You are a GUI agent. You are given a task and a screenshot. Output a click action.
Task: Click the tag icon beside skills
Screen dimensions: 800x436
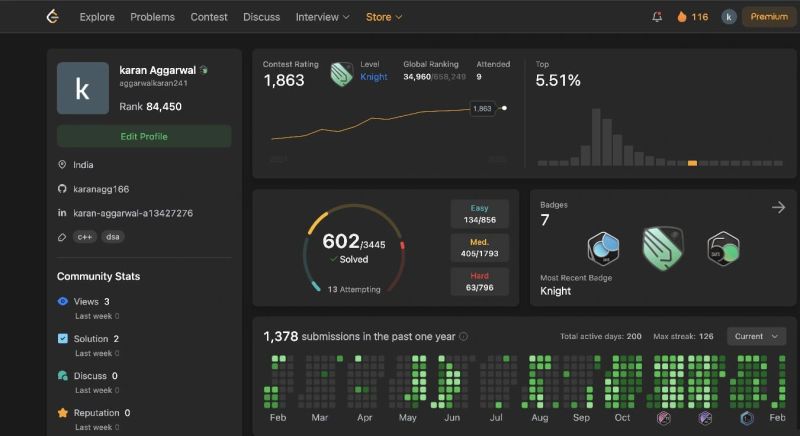62,237
